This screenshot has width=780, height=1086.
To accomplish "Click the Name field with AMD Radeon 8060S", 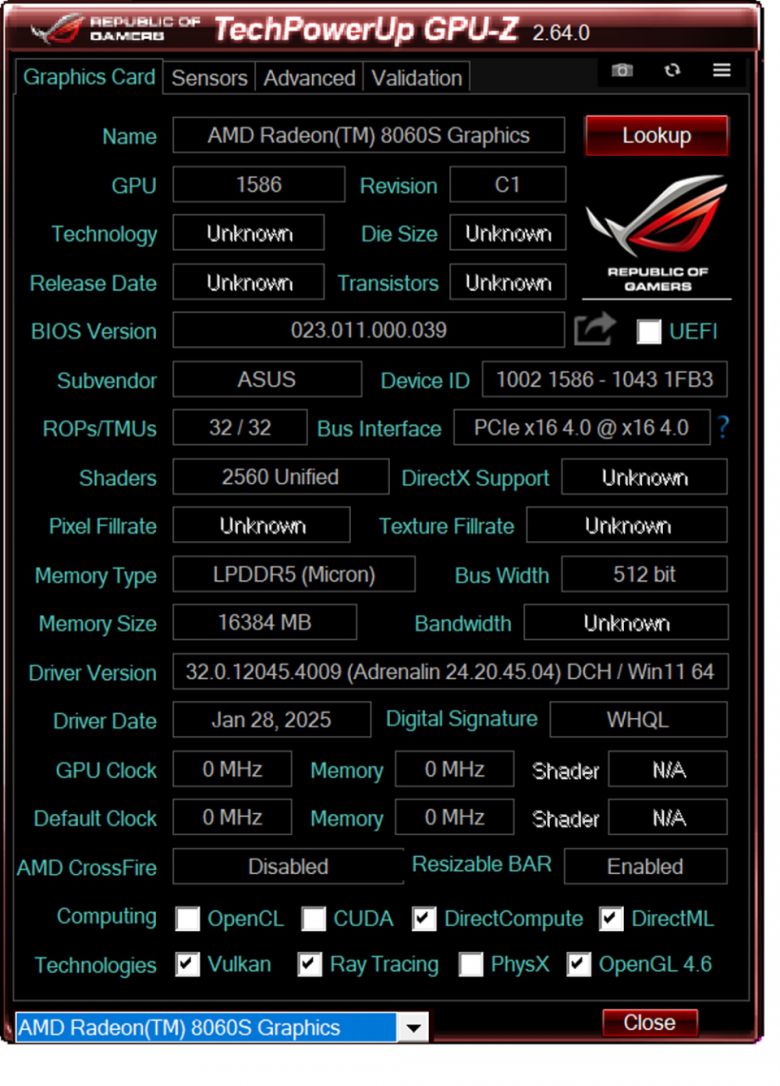I will tap(369, 135).
